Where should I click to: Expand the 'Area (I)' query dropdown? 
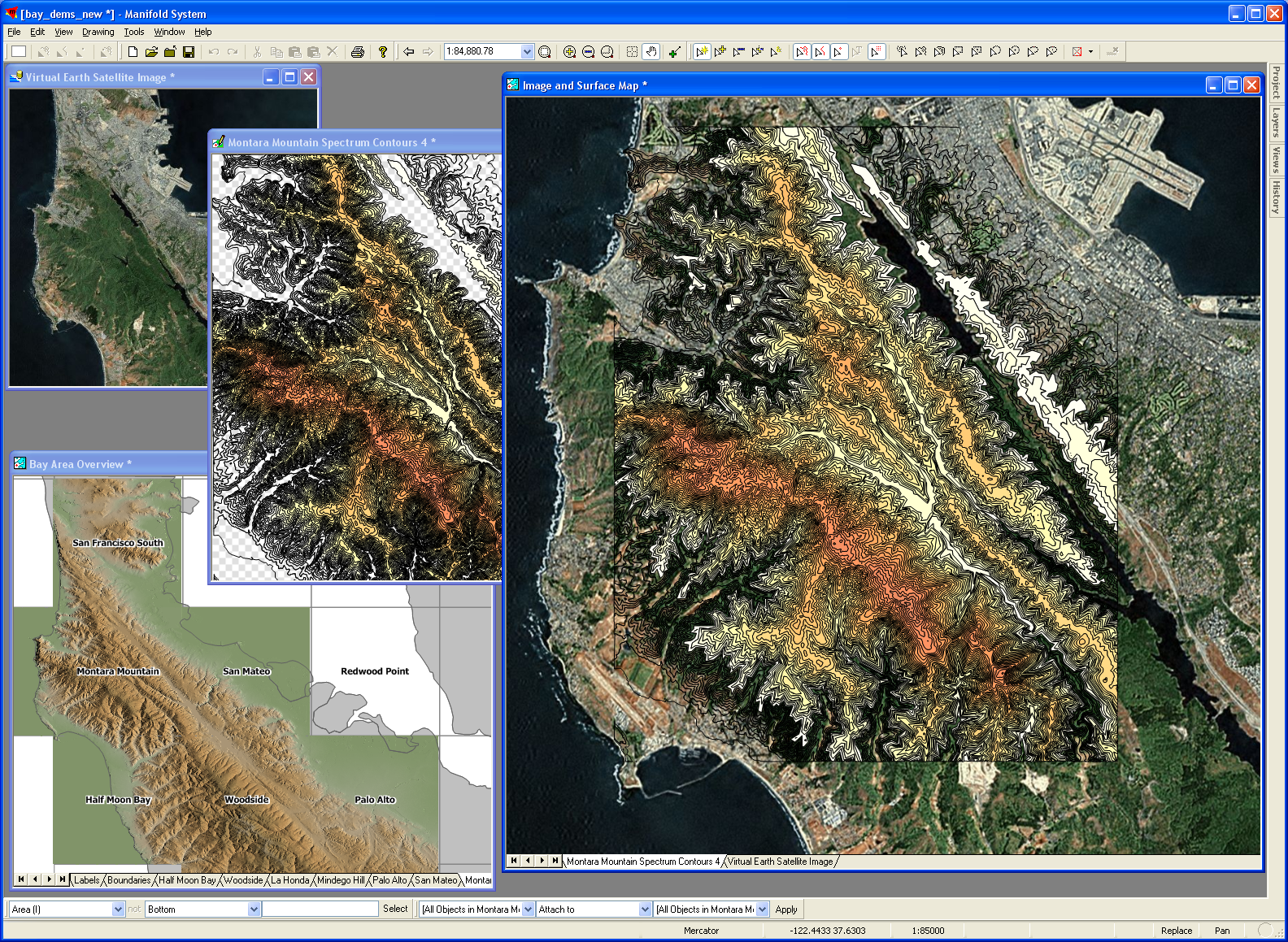coord(118,909)
